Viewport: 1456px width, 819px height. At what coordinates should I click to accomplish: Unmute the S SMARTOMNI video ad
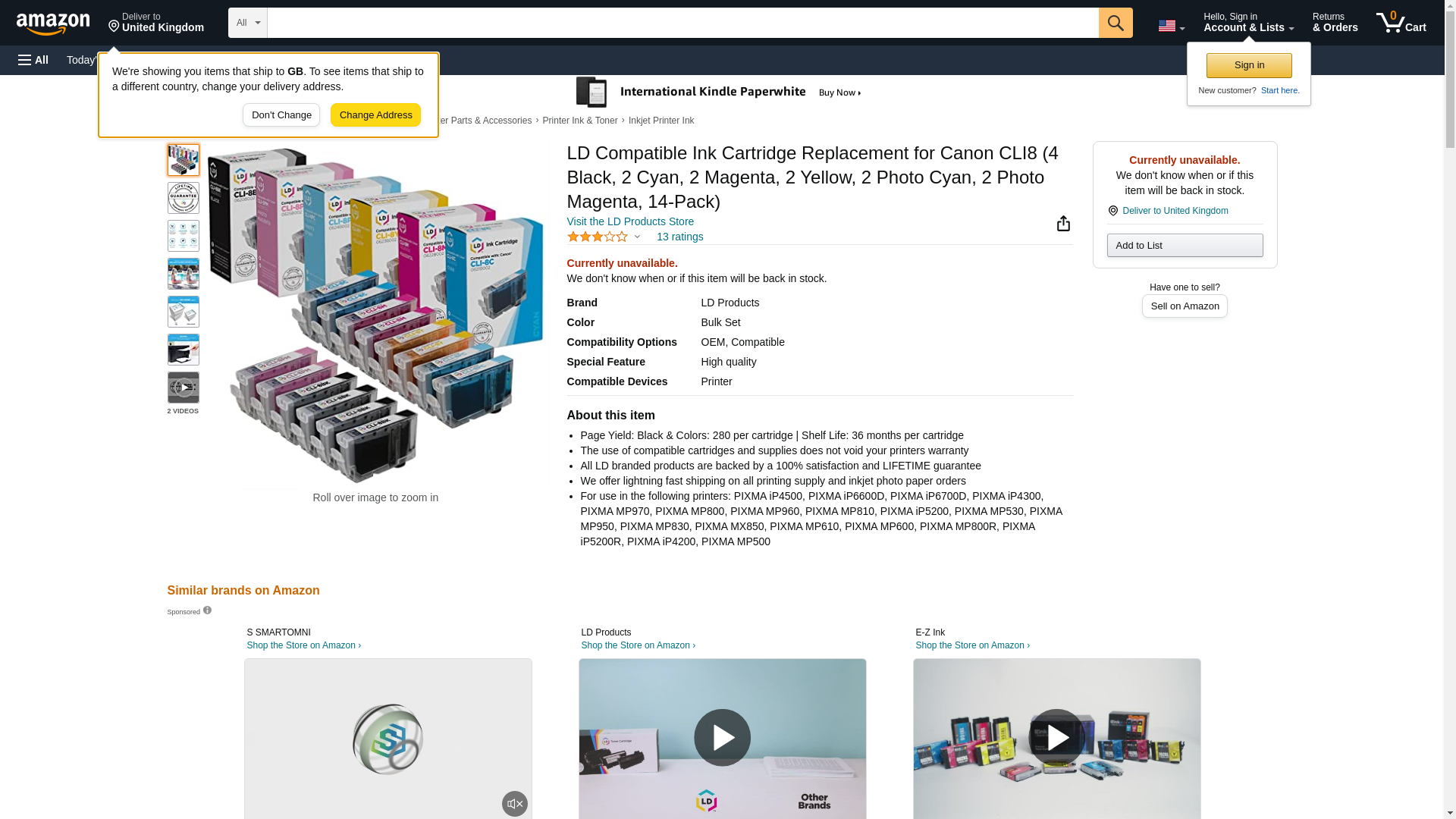tap(515, 804)
